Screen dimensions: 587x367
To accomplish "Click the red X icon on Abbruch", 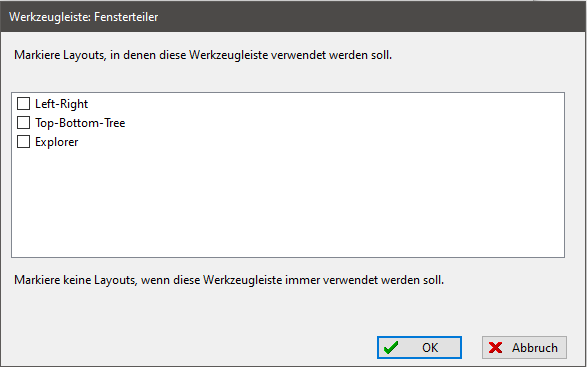I will (495, 348).
